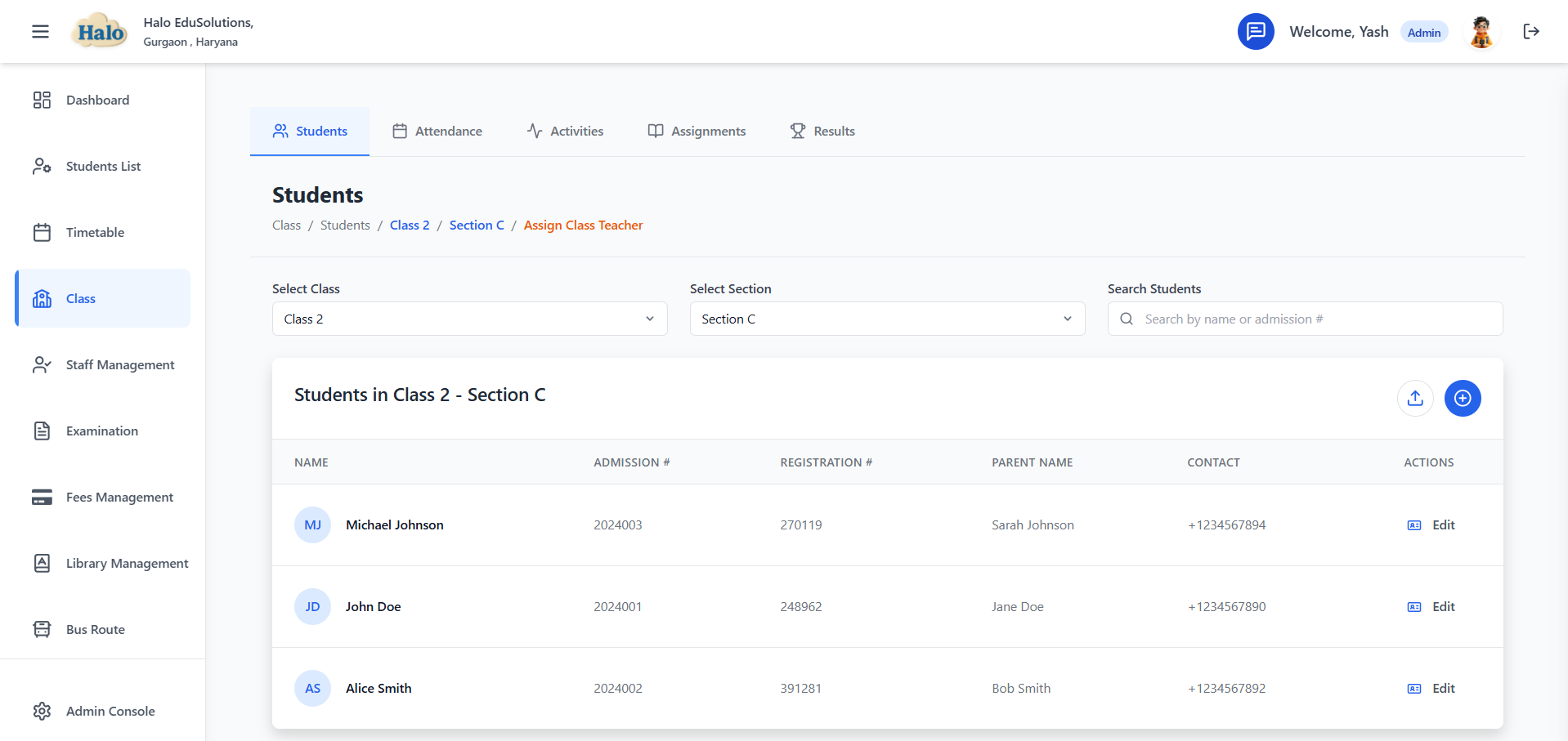The image size is (1568, 741).
Task: Expand the Assignments tab chevron area
Action: coord(696,131)
